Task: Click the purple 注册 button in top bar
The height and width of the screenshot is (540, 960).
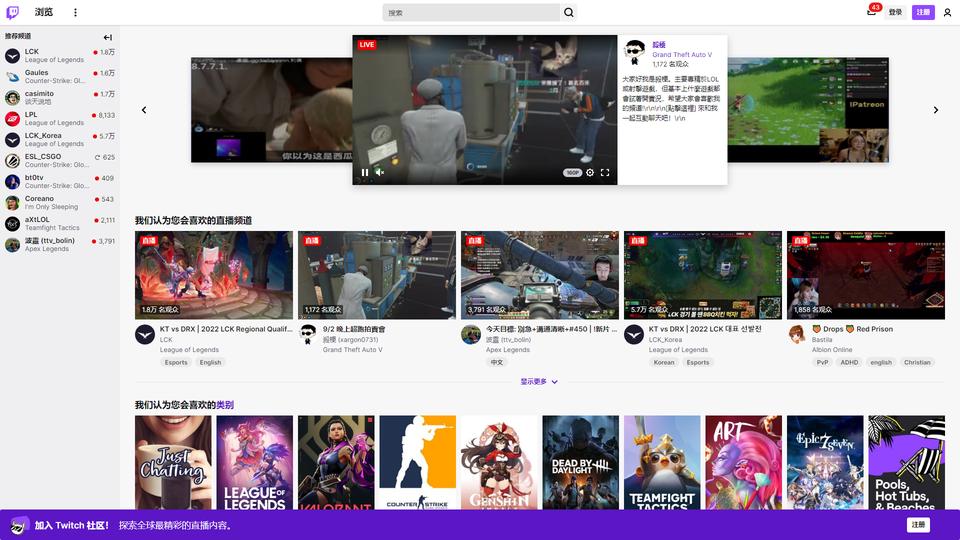Action: click(923, 12)
